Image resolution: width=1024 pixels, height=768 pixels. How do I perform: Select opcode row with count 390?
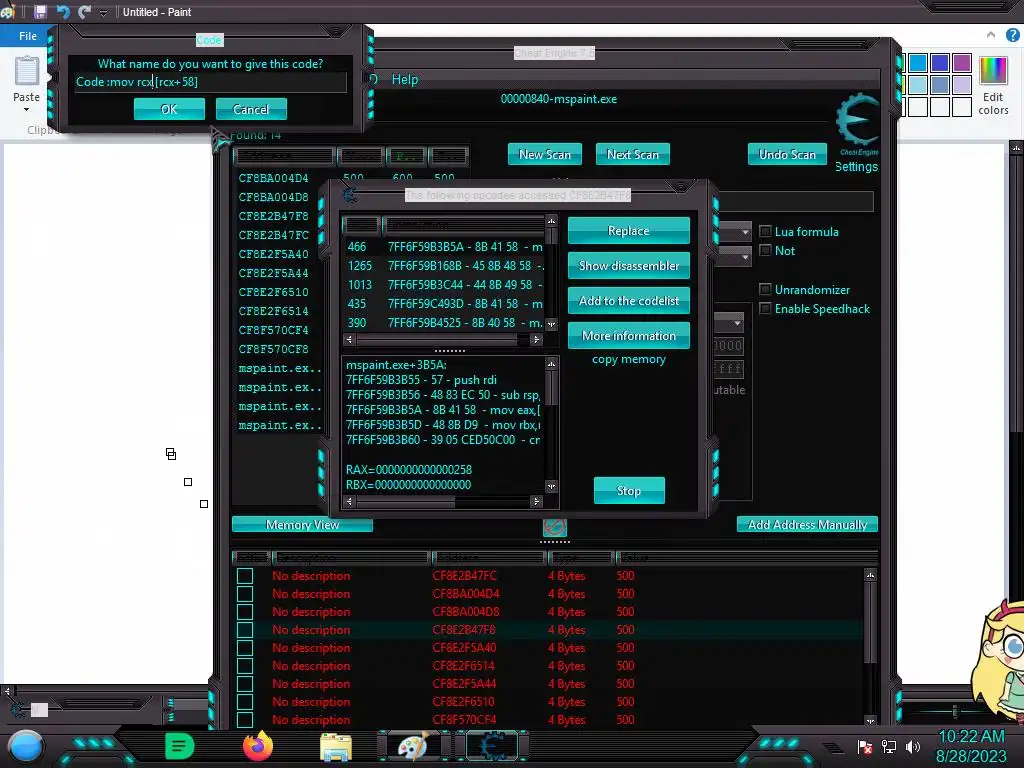444,323
